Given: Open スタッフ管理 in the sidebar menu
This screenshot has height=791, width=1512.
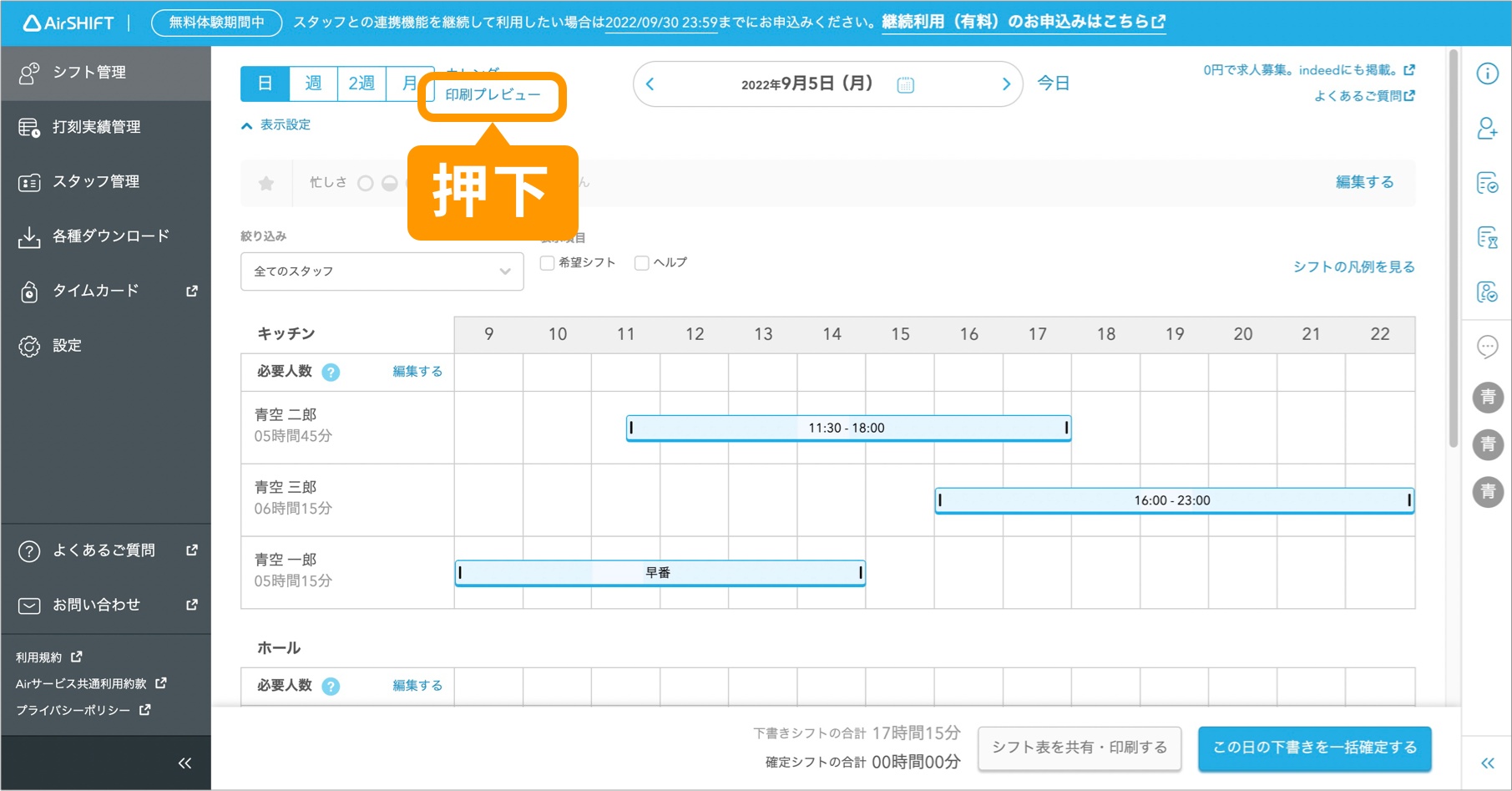Looking at the screenshot, I should pyautogui.click(x=96, y=181).
